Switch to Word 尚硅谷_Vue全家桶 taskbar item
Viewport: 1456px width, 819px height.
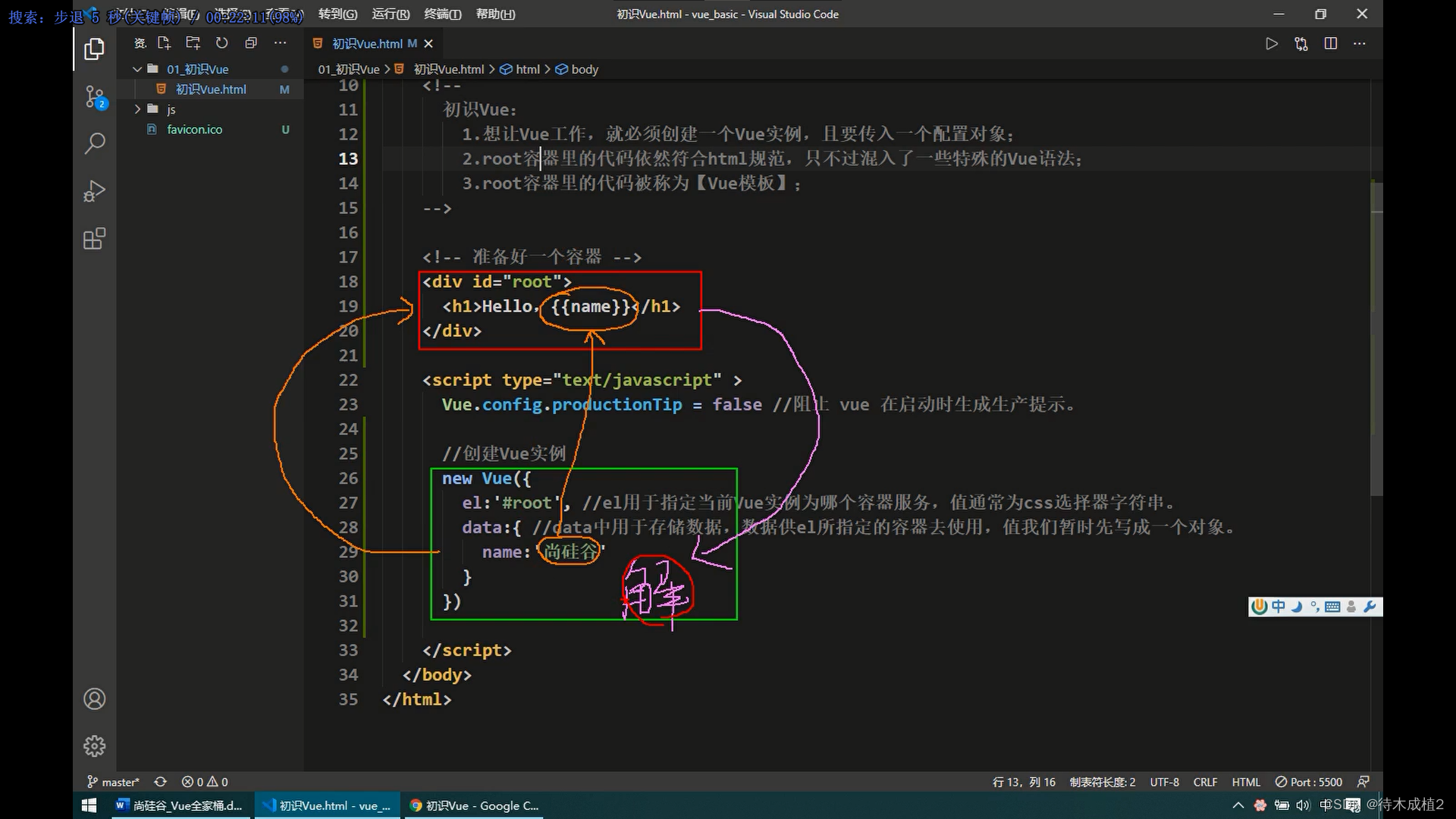click(179, 805)
